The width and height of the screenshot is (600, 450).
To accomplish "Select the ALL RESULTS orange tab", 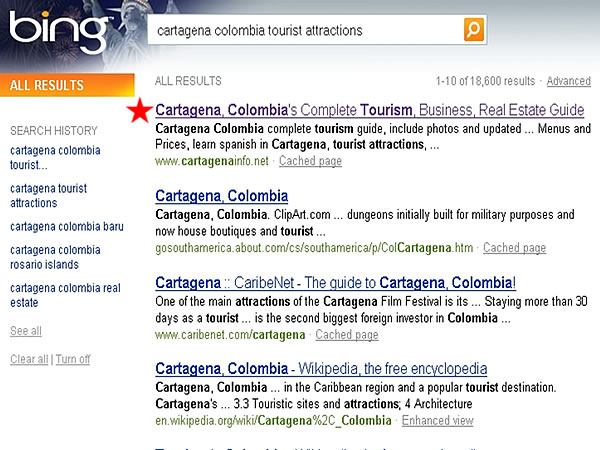I will [66, 86].
